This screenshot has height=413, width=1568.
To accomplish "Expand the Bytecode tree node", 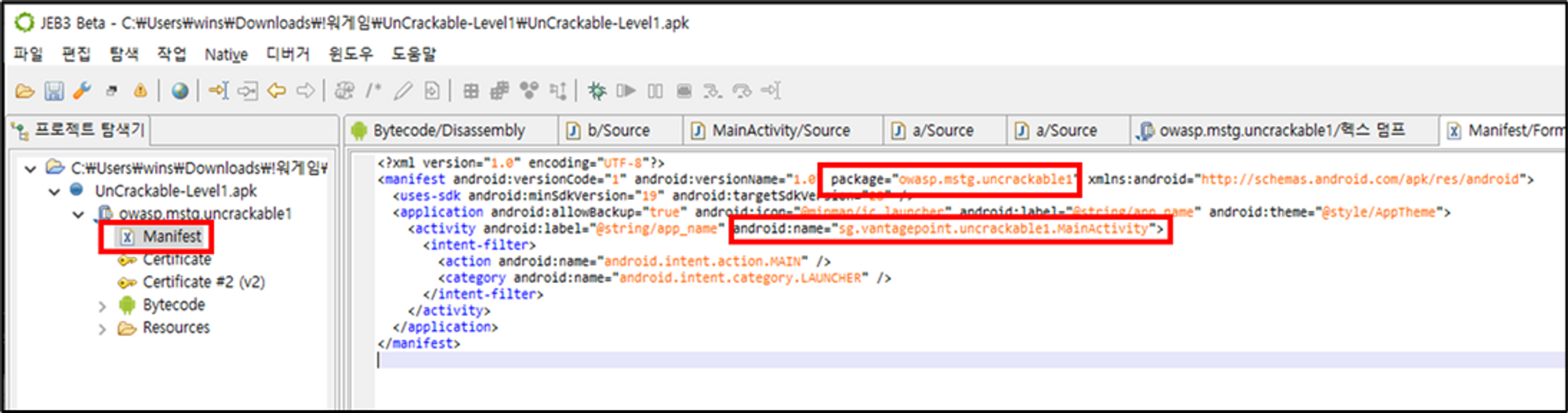I will (x=102, y=306).
